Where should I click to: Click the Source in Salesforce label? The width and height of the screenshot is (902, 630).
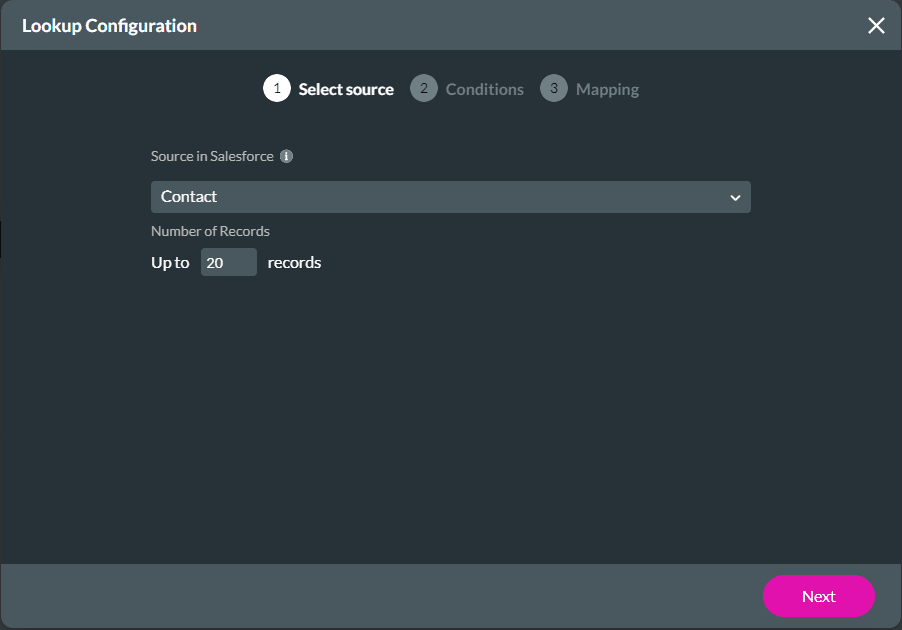point(212,156)
